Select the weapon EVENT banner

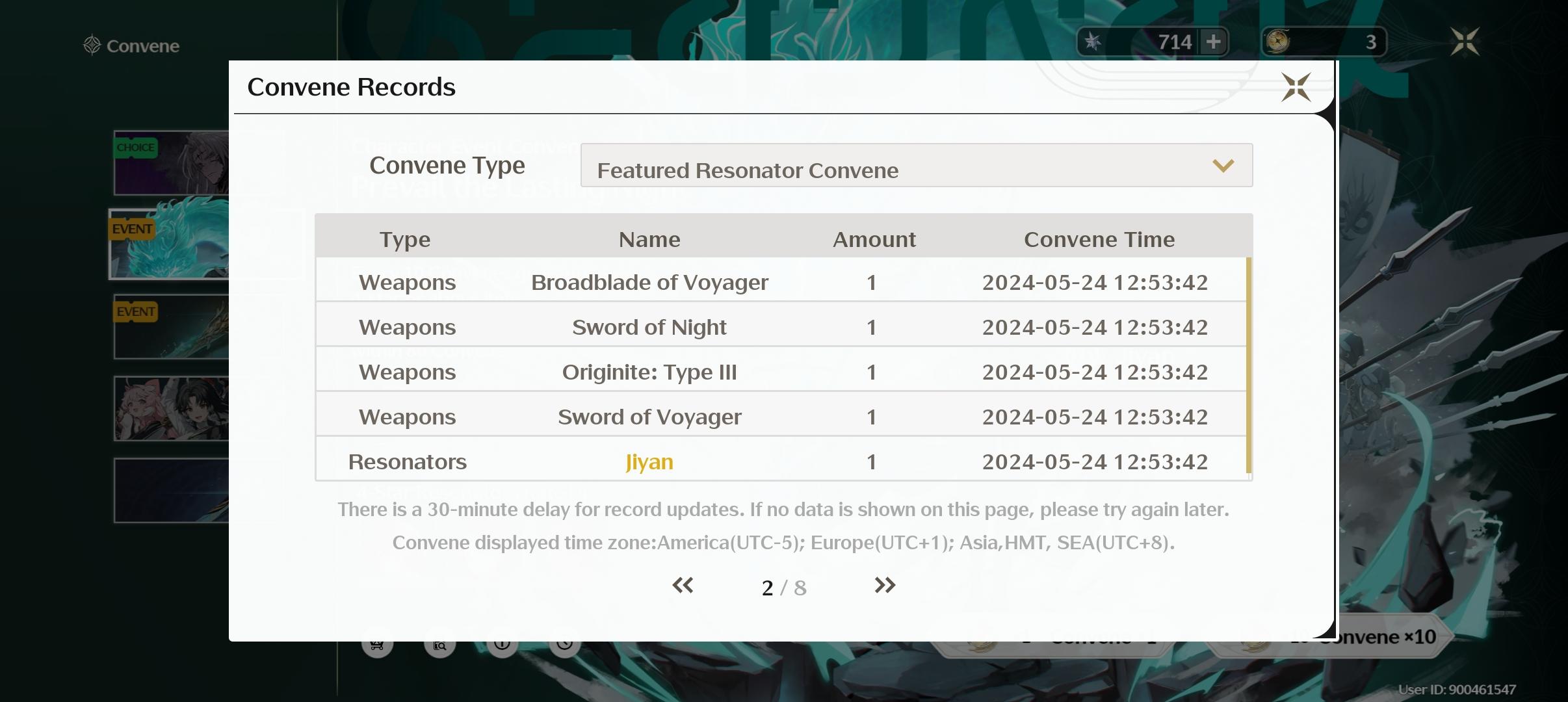click(171, 327)
